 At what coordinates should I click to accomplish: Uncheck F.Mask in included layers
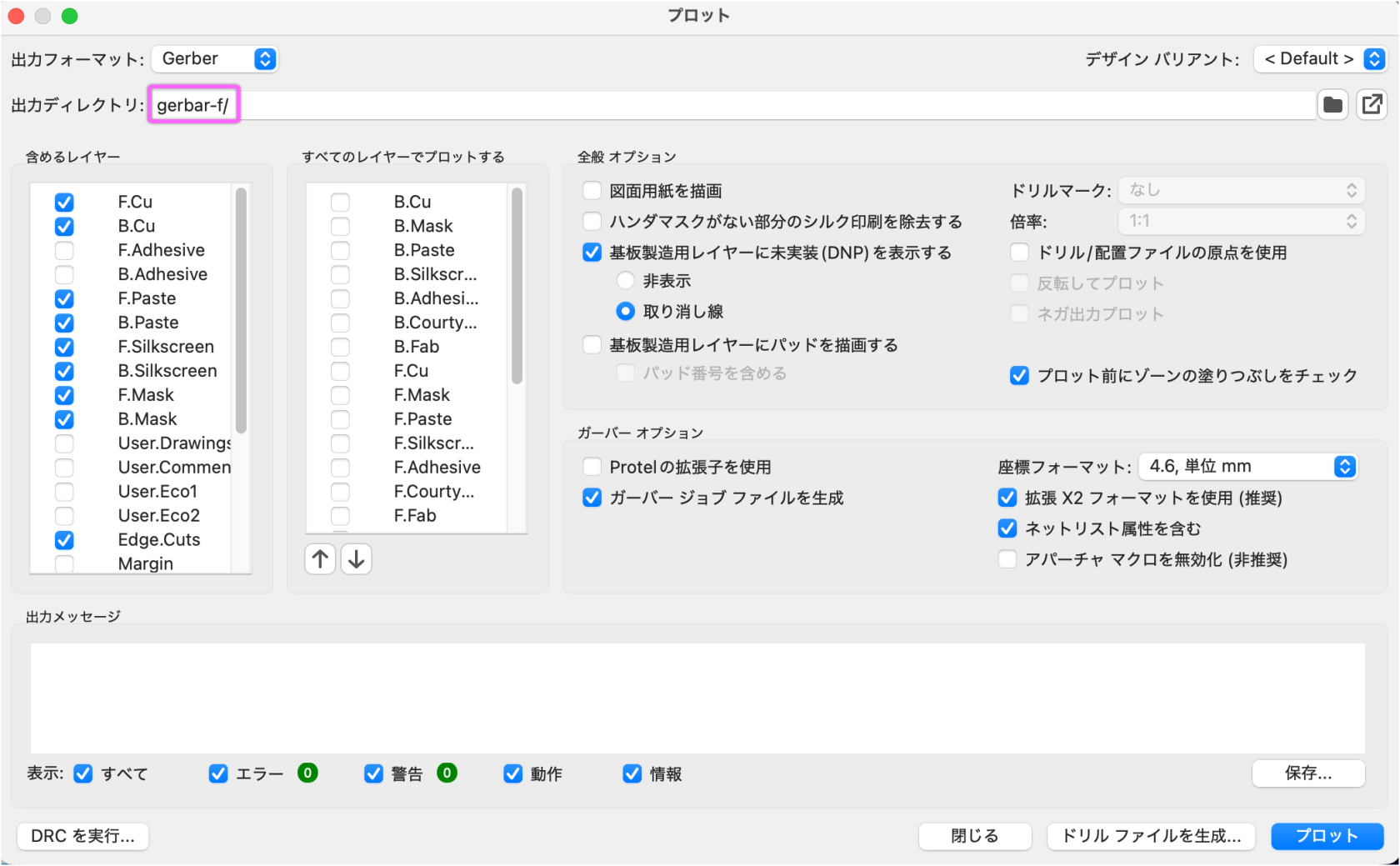pyautogui.click(x=64, y=396)
